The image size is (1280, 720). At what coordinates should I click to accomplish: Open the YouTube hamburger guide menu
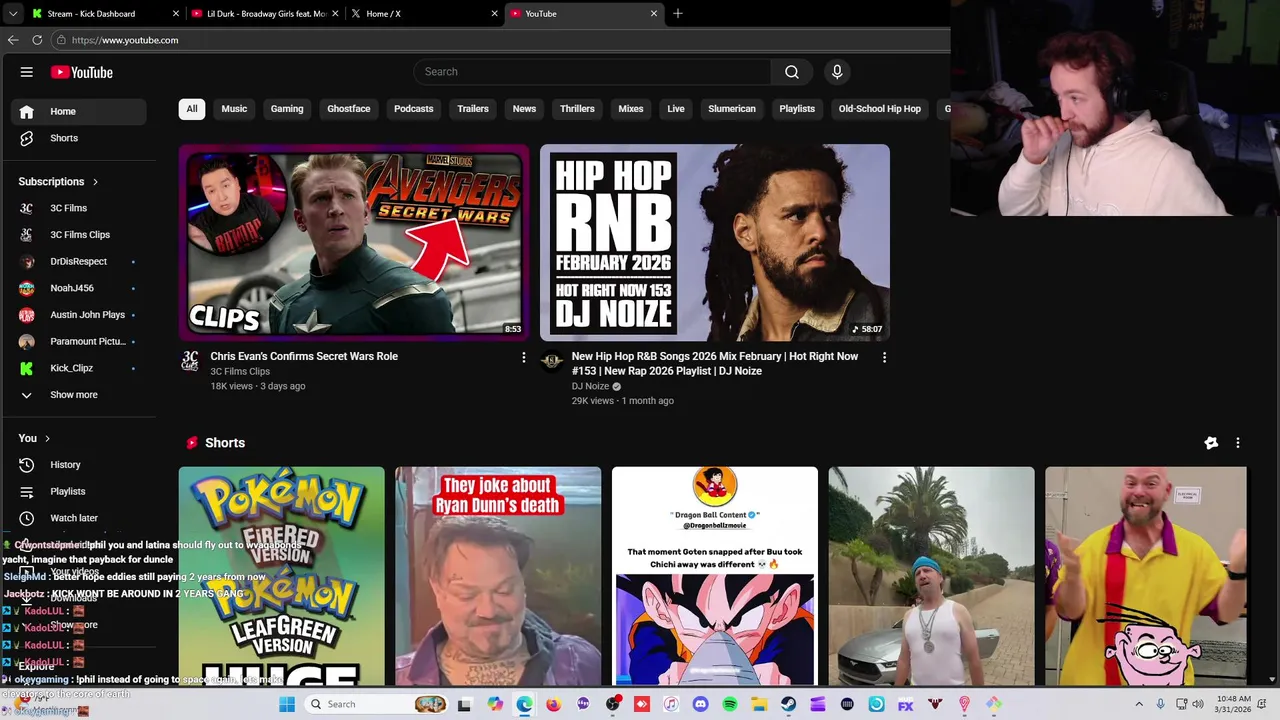pos(27,72)
